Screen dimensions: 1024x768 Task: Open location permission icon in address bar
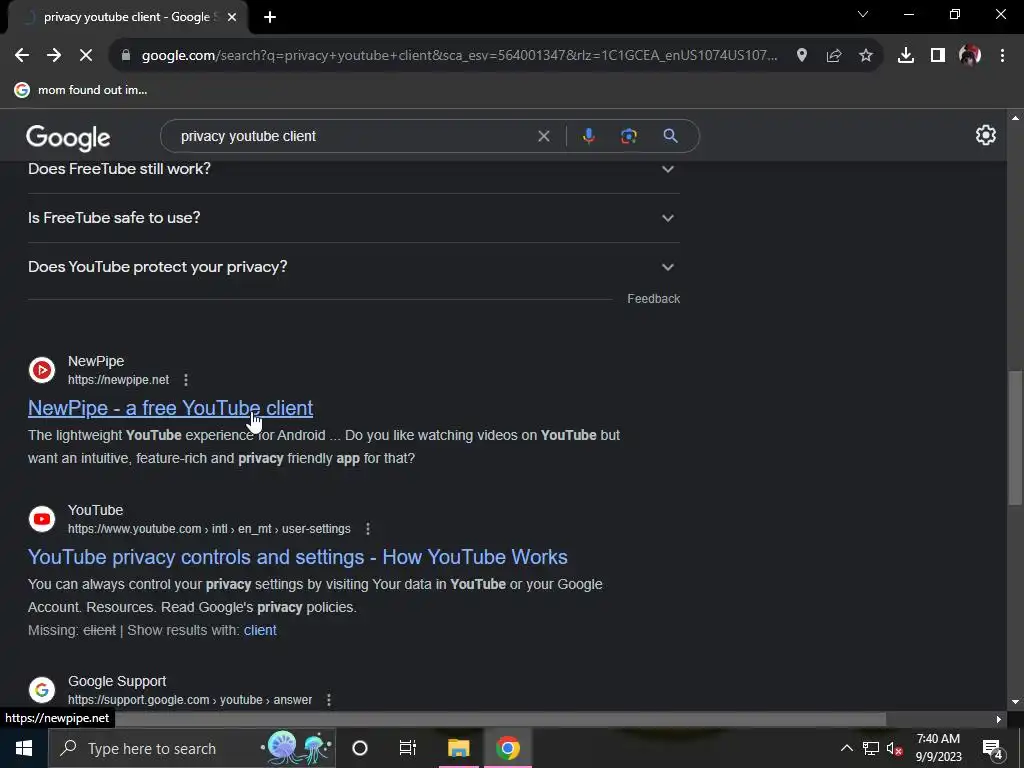[802, 56]
